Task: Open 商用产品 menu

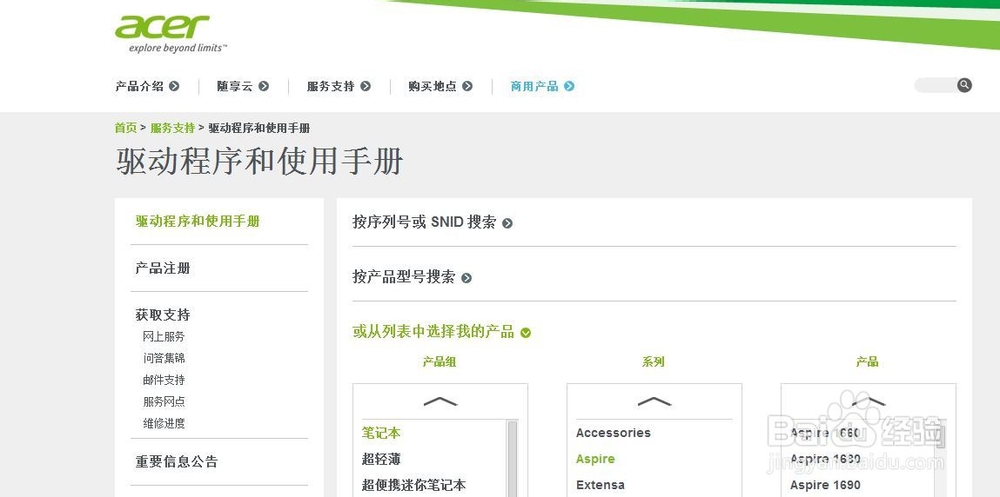Action: tap(534, 86)
